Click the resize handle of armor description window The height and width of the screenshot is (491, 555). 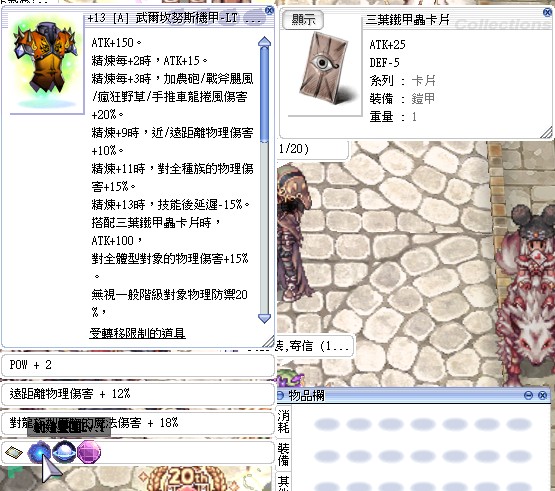coord(269,342)
